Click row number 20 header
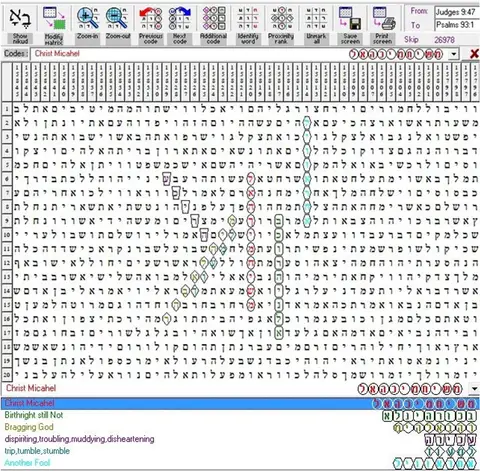This screenshot has width=480, height=471. pyautogui.click(x=7, y=375)
